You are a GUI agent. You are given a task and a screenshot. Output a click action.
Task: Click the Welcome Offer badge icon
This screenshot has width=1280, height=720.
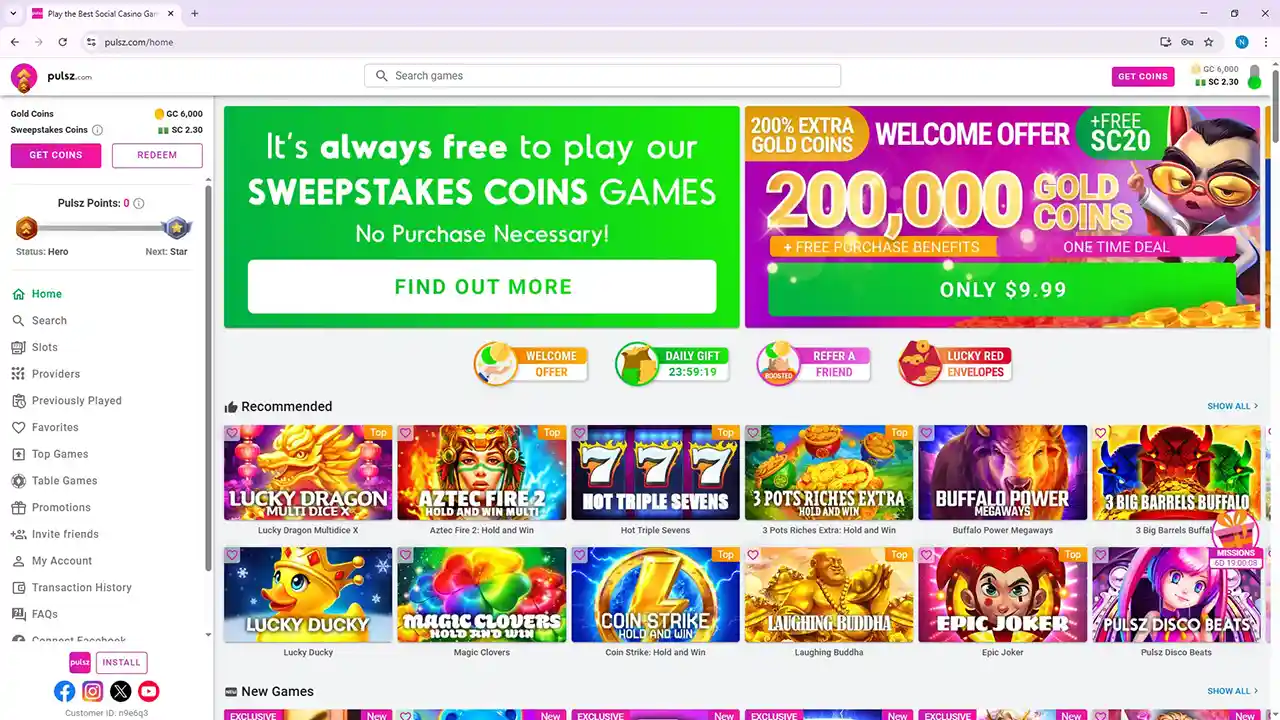(531, 363)
